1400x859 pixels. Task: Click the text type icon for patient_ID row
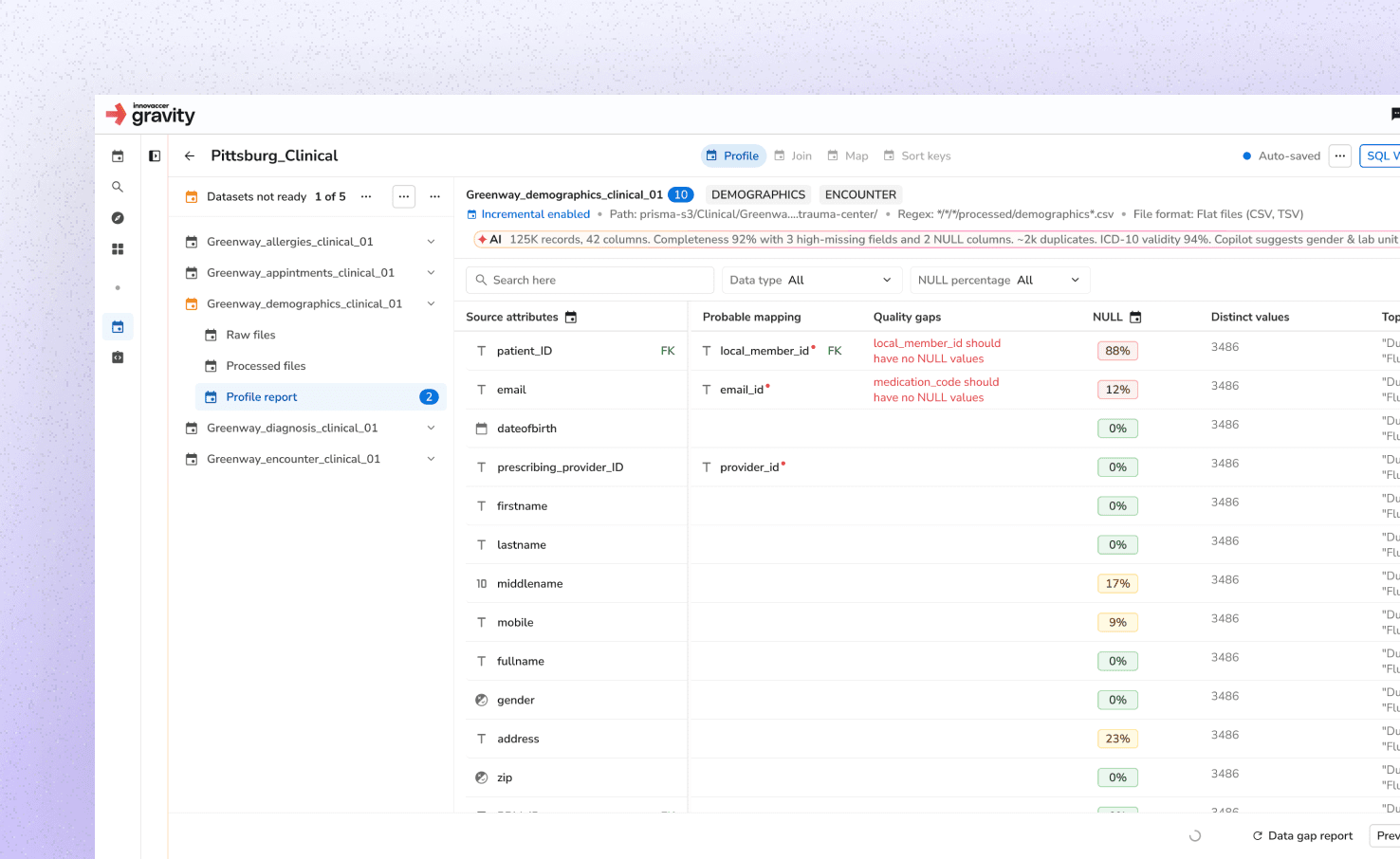pyautogui.click(x=482, y=351)
